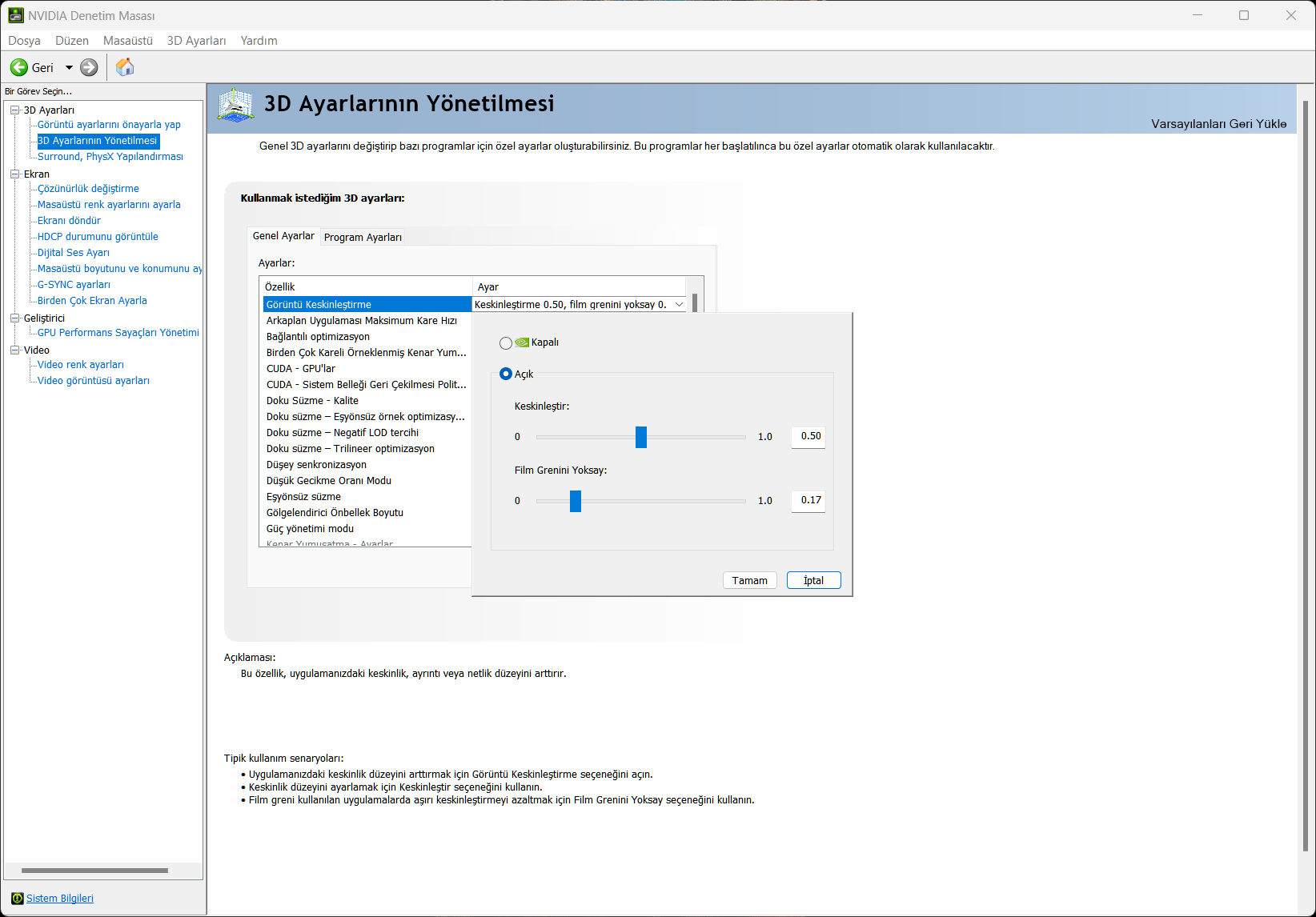Collapse the 3D Ayarları tree node
The height and width of the screenshot is (917, 1316).
coord(15,110)
